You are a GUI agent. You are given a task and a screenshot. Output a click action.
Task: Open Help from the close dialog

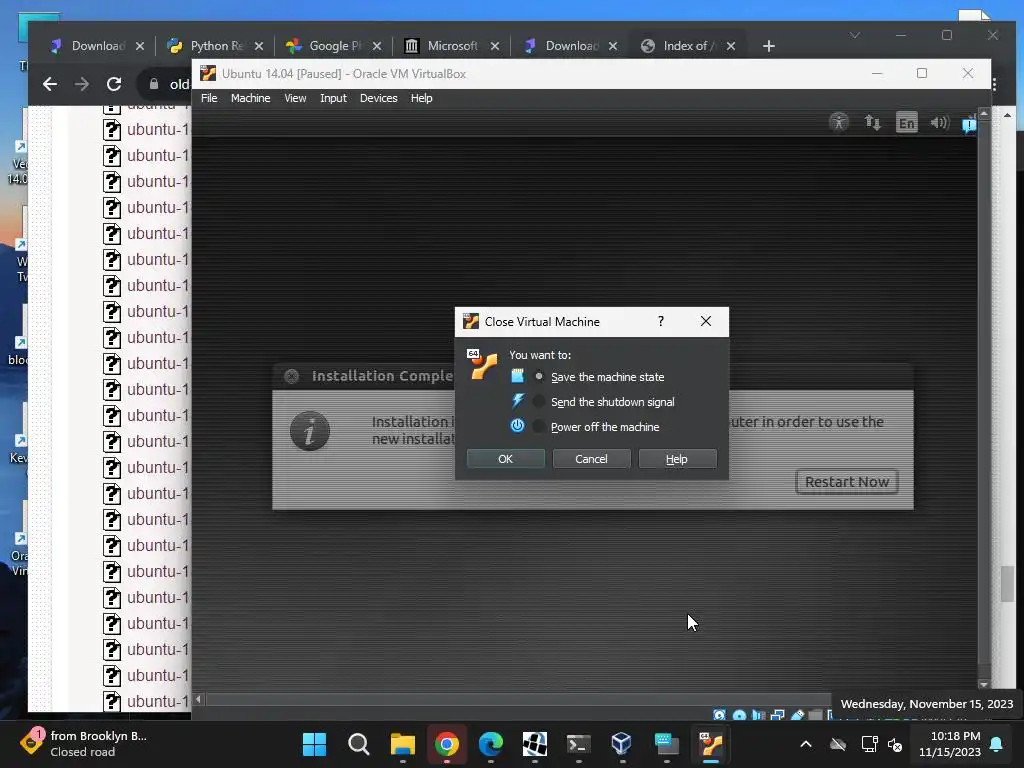point(677,459)
